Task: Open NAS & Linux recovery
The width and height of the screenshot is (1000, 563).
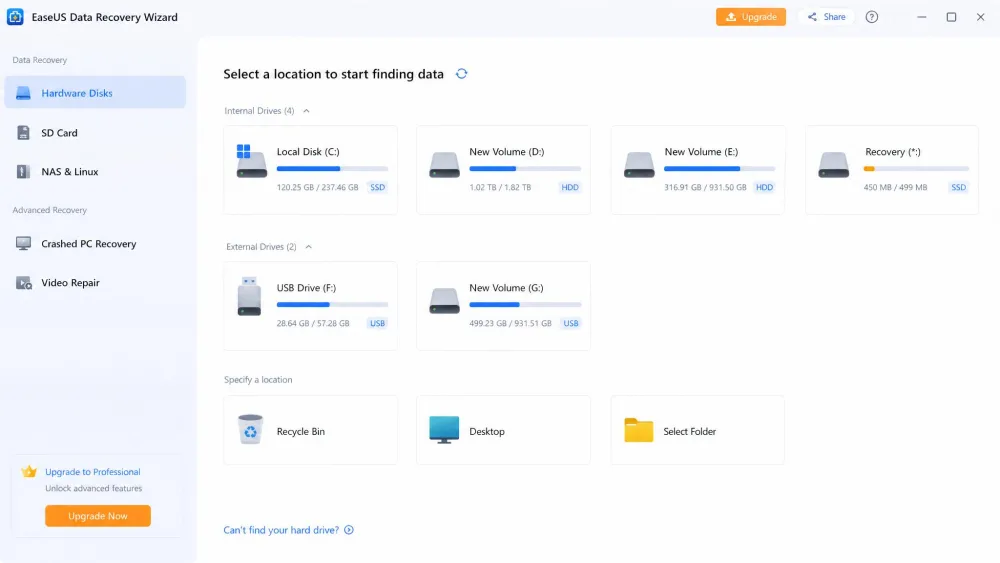Action: pos(95,172)
